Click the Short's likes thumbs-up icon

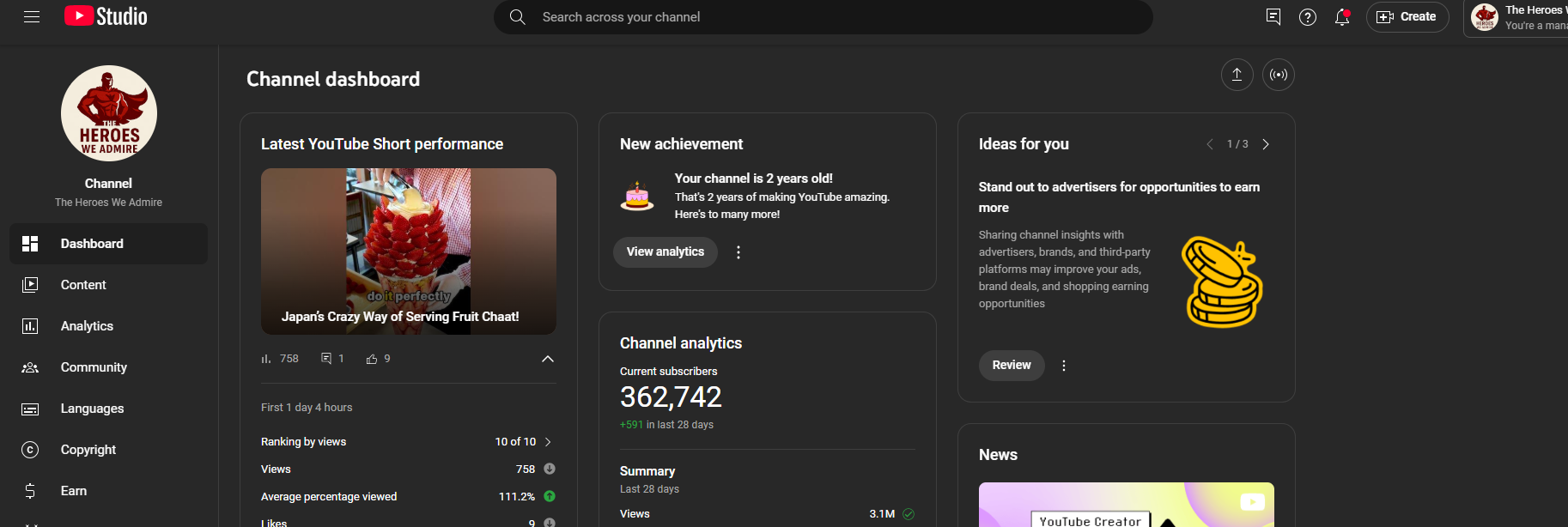pos(372,359)
